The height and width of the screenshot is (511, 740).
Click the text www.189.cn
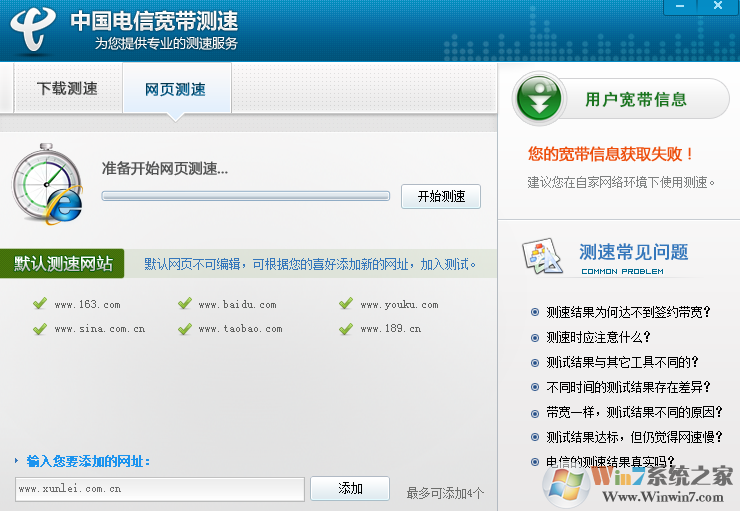point(390,329)
